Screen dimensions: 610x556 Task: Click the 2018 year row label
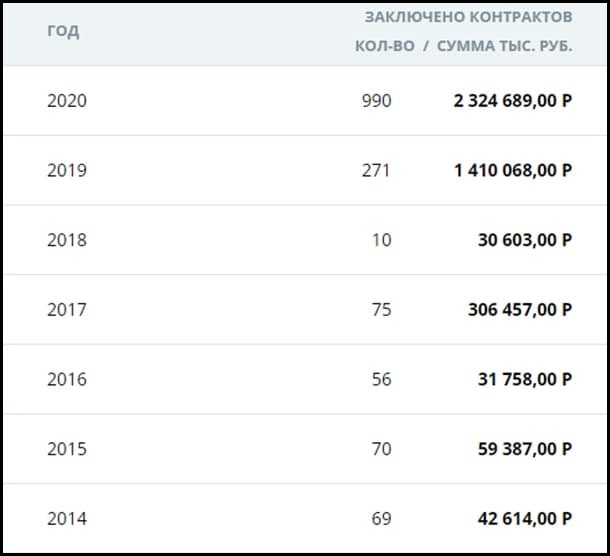pos(67,240)
